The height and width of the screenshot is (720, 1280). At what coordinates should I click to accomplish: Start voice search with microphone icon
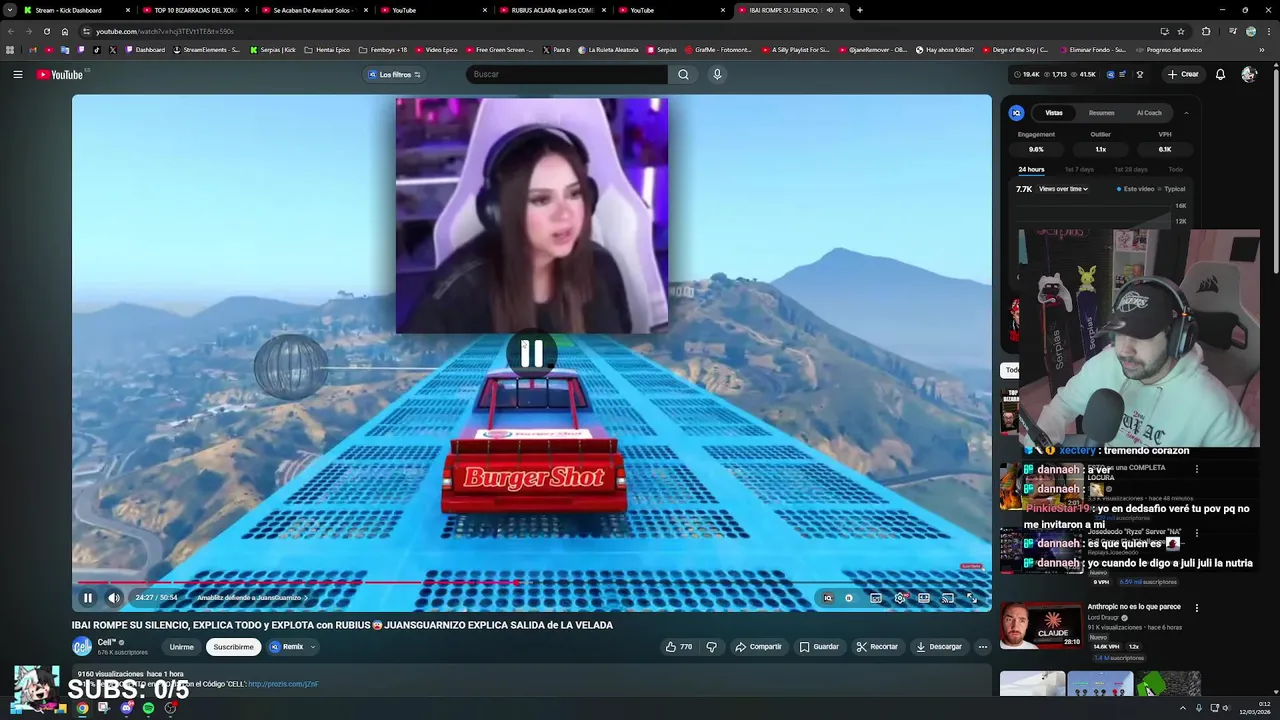[x=717, y=74]
